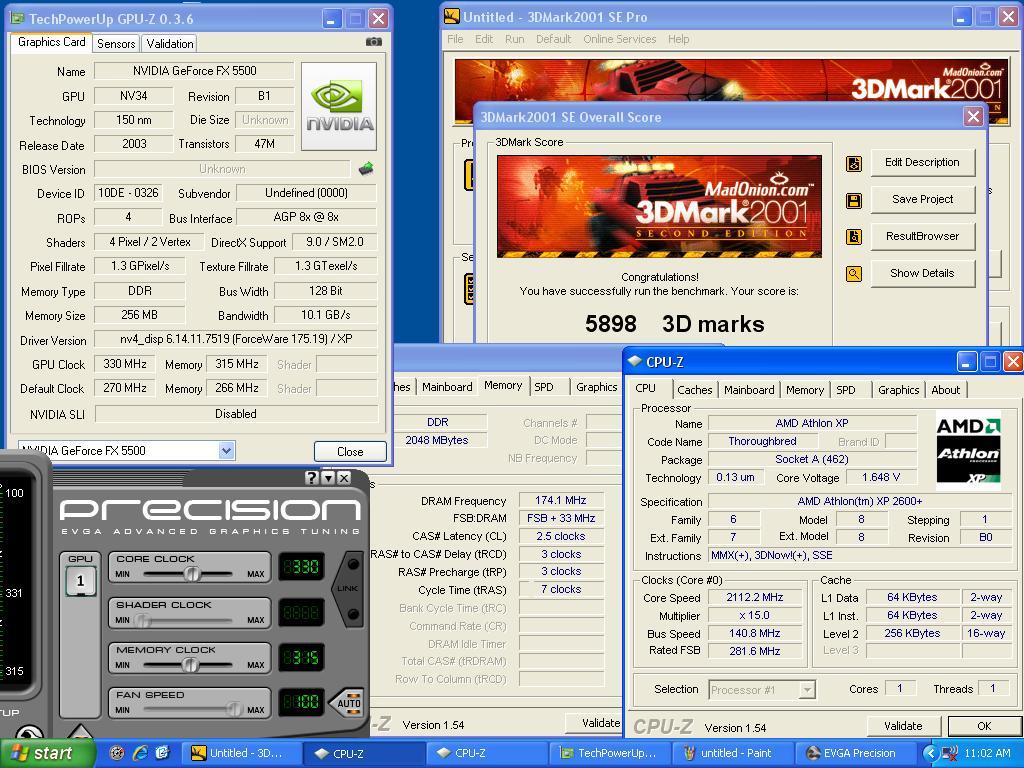Click the Edit Description icon in 3DMark score dialog
The width and height of the screenshot is (1024, 768).
854,163
